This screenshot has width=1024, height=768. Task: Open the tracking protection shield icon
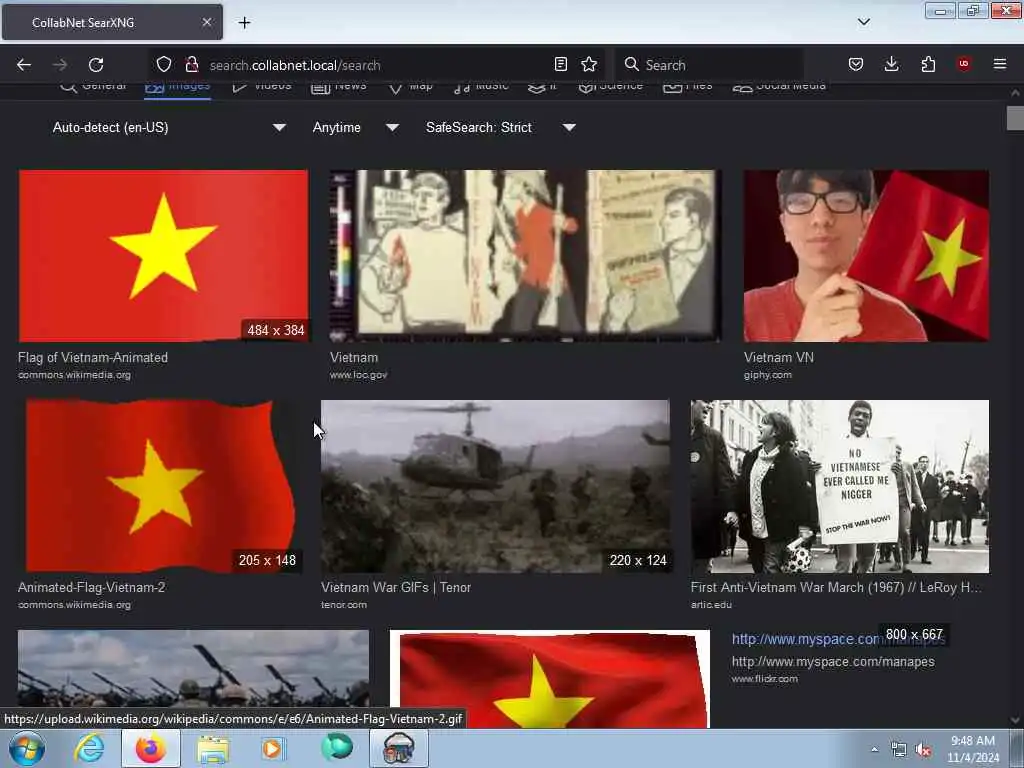pos(163,64)
